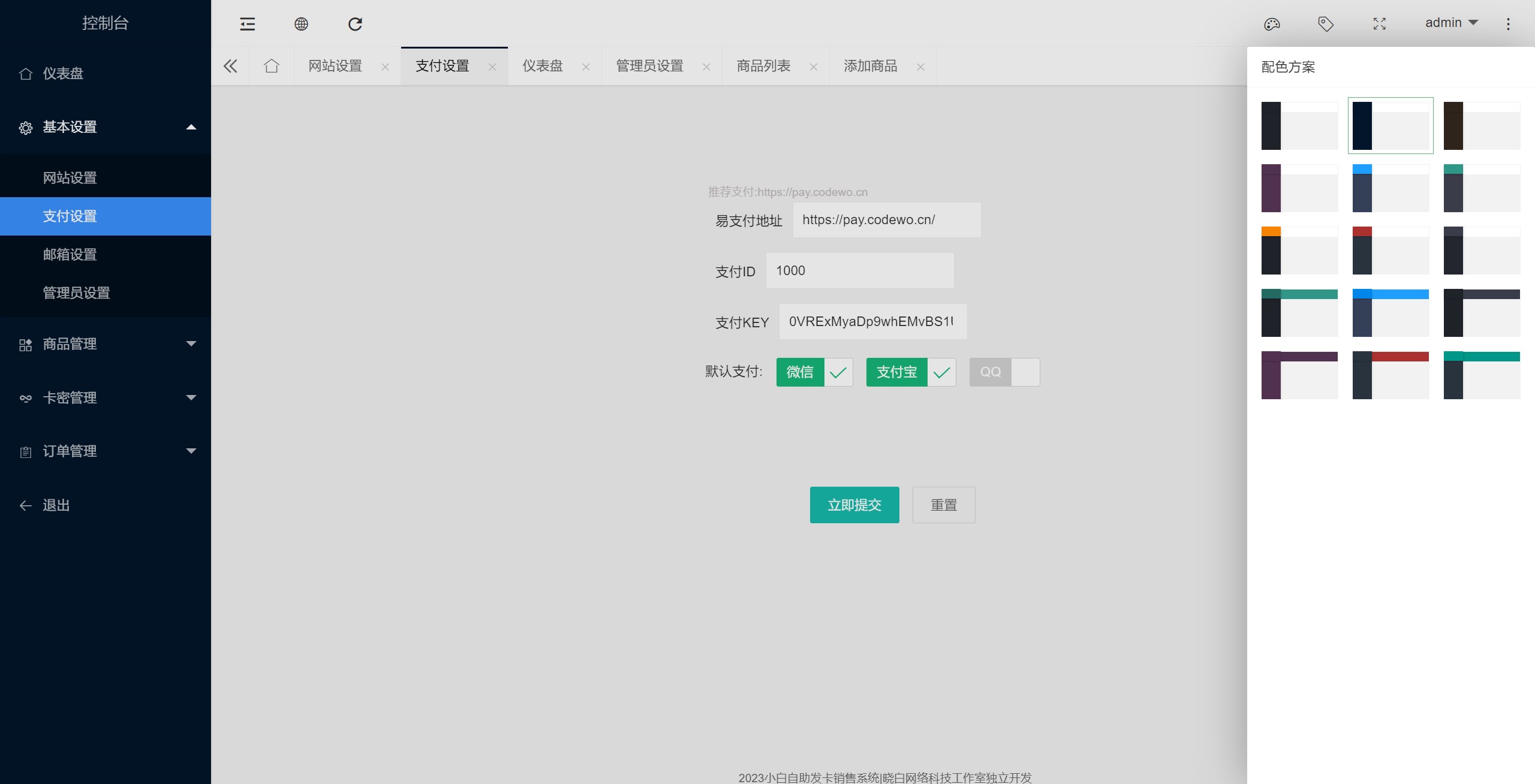Go to the home tab icon
The image size is (1535, 784).
272,66
